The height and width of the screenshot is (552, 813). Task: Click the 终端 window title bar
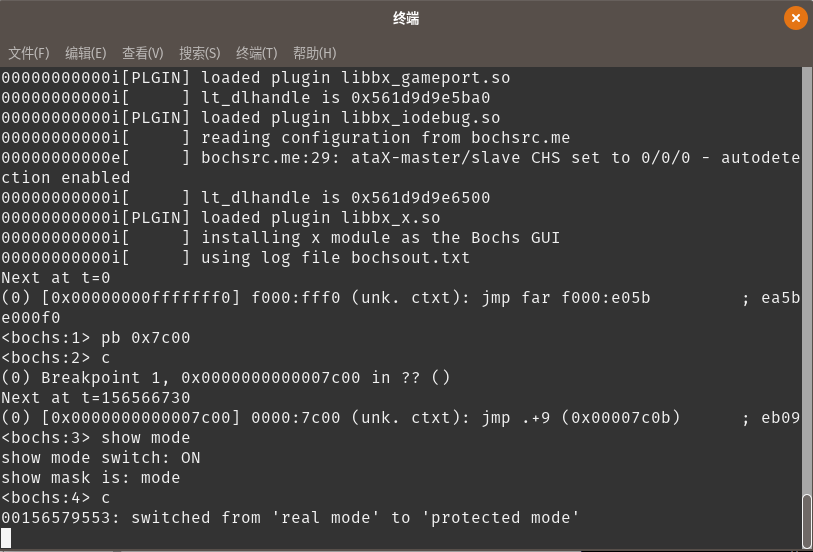(x=406, y=18)
